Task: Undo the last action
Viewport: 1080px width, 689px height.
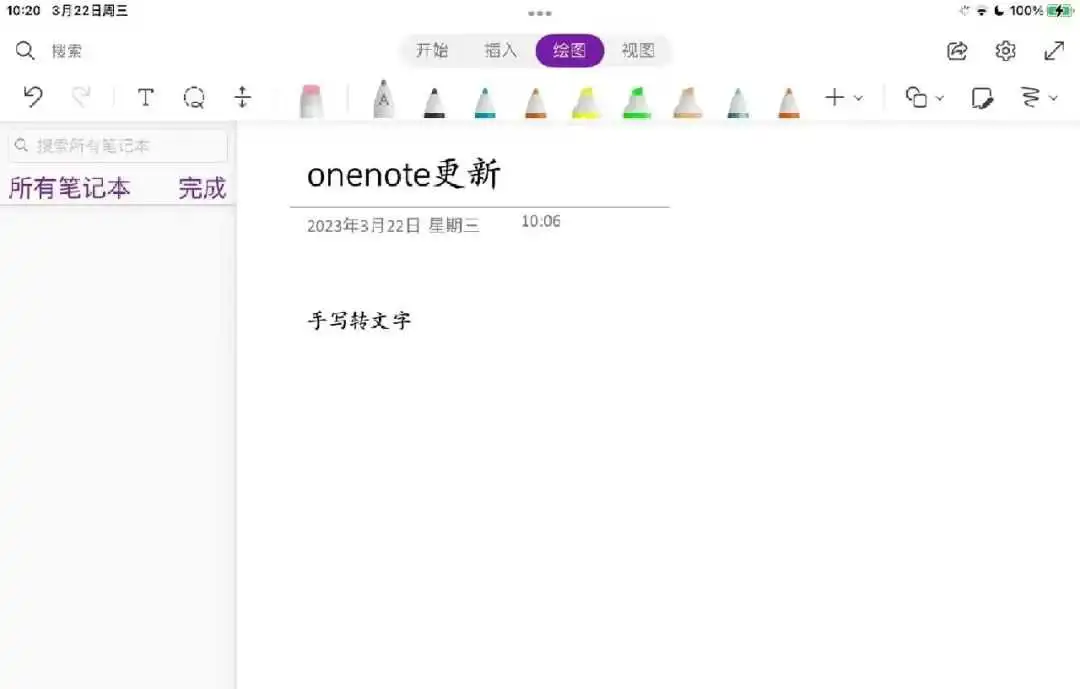Action: 32,96
